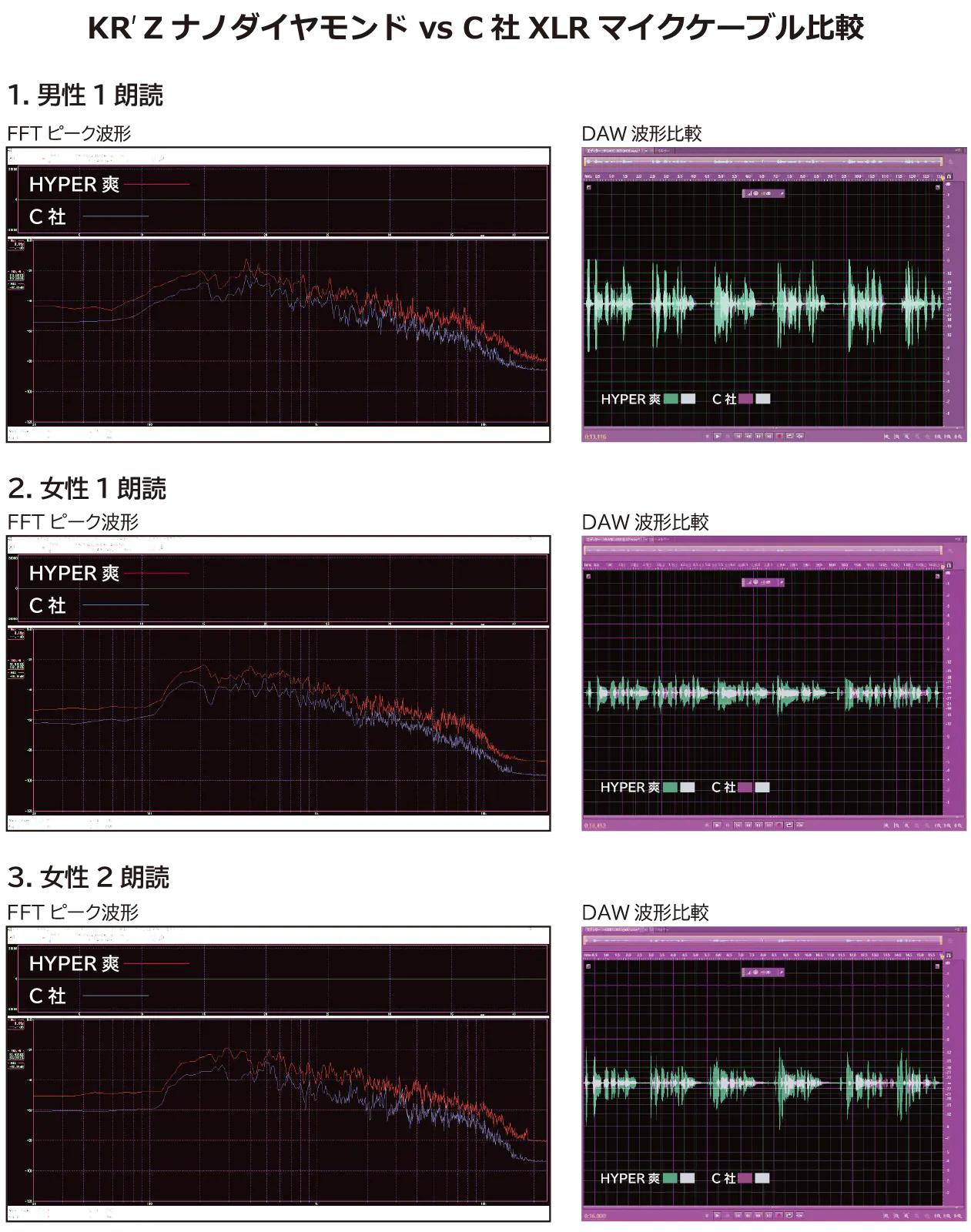
Task: Toggle loop playback in the top editor
Action: (x=789, y=437)
